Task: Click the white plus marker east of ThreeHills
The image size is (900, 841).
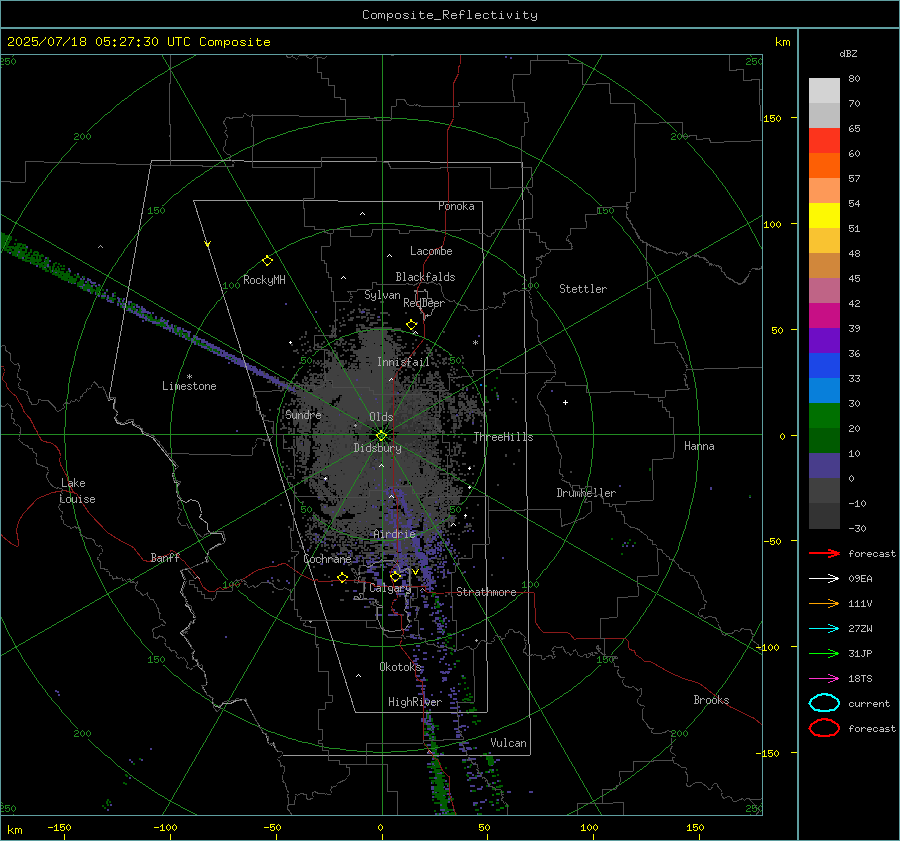Action: (565, 402)
